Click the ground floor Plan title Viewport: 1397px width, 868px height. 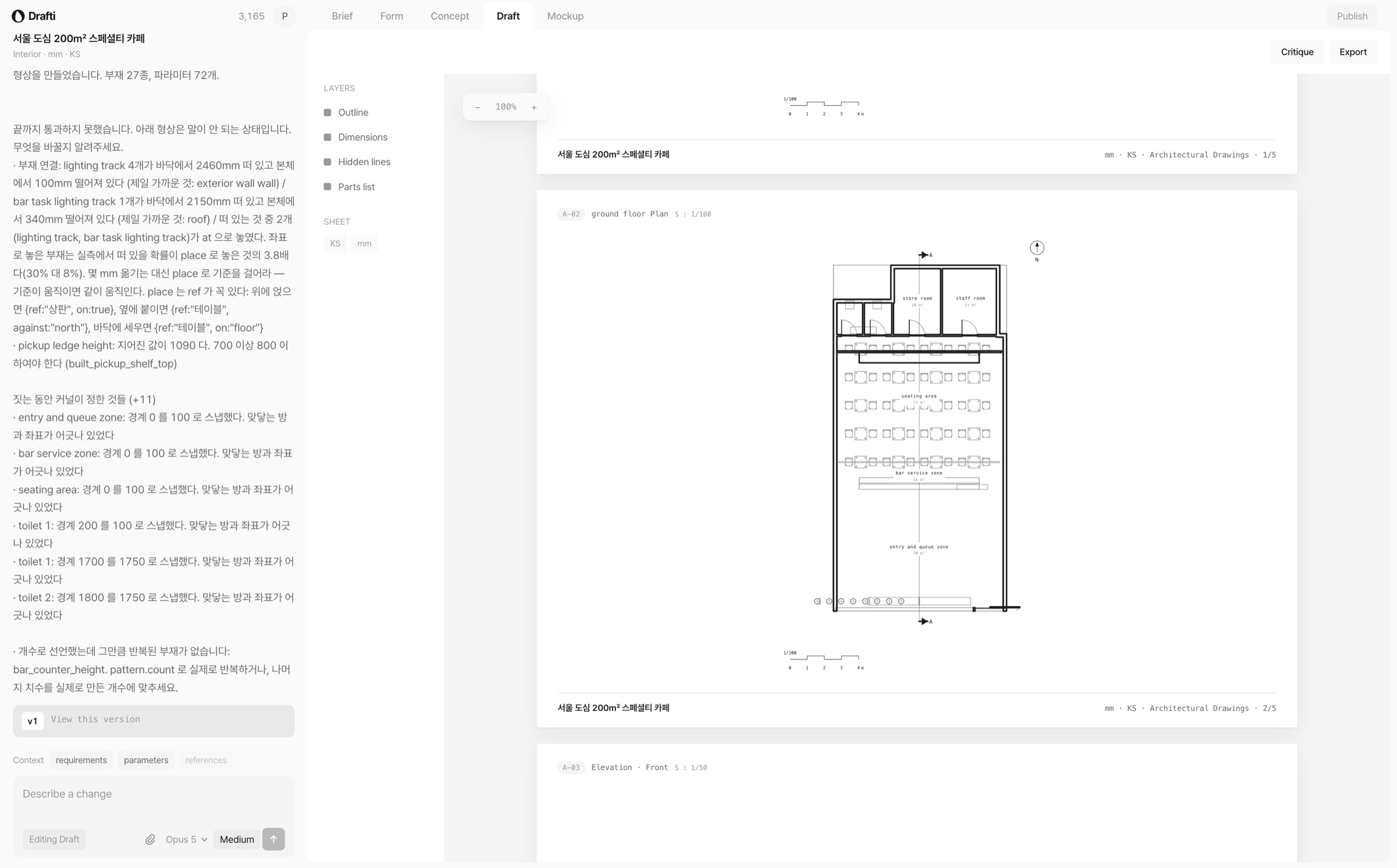tap(629, 214)
